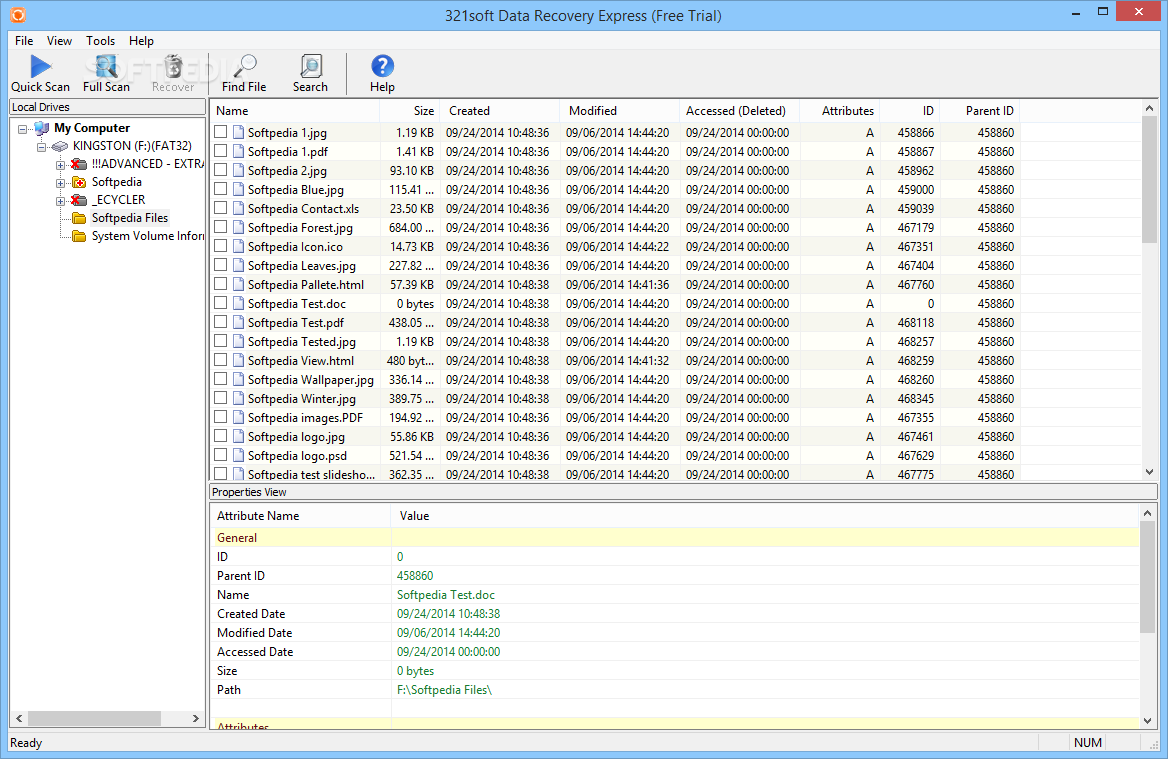Sort by the Created column header

(500, 111)
